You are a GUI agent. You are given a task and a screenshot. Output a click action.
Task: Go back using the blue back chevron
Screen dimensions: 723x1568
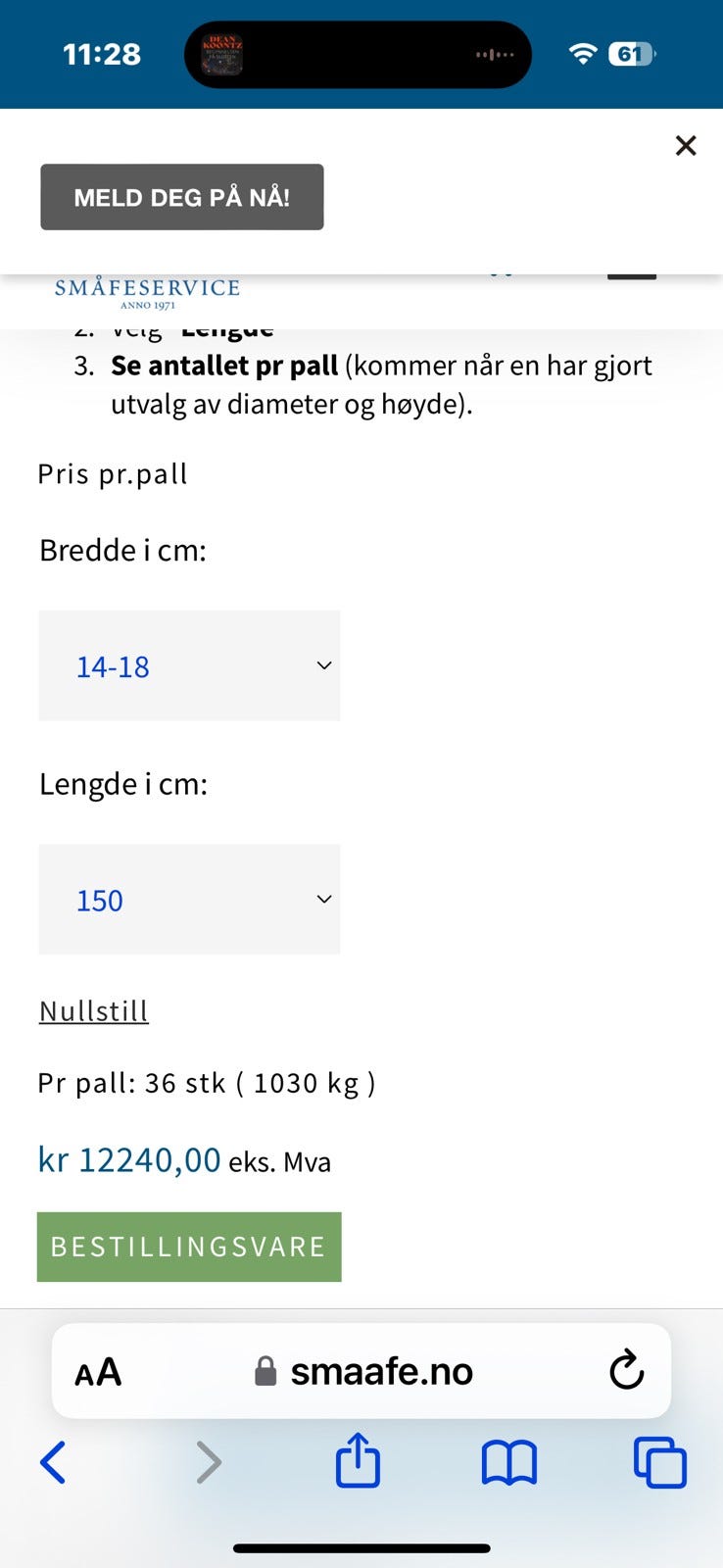[x=54, y=1463]
